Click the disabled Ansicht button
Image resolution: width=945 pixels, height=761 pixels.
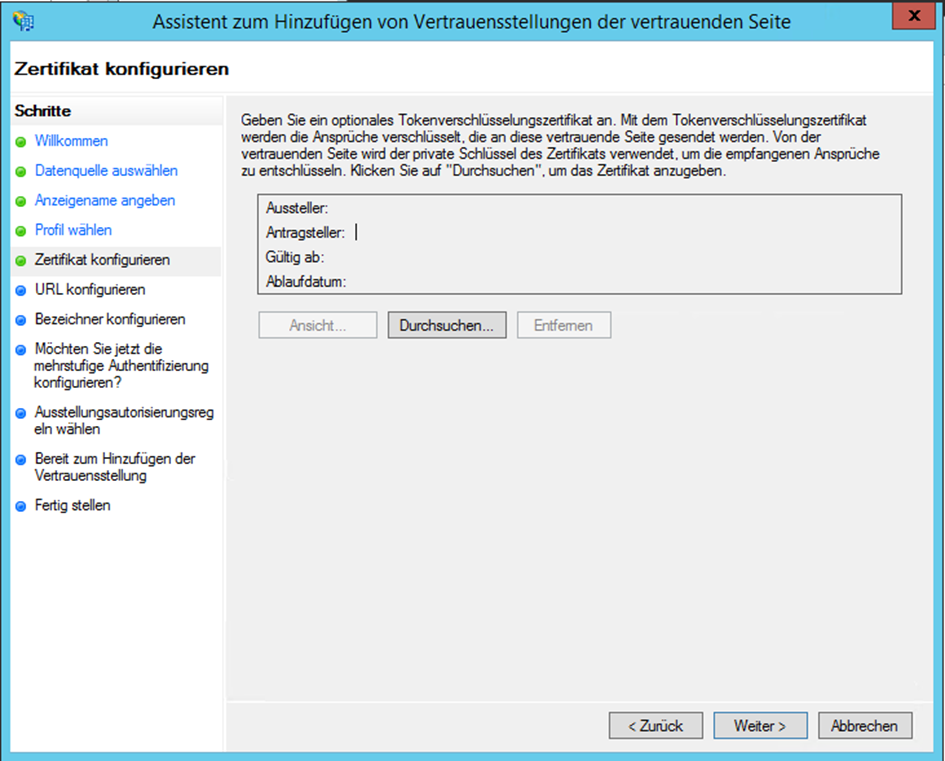point(317,324)
